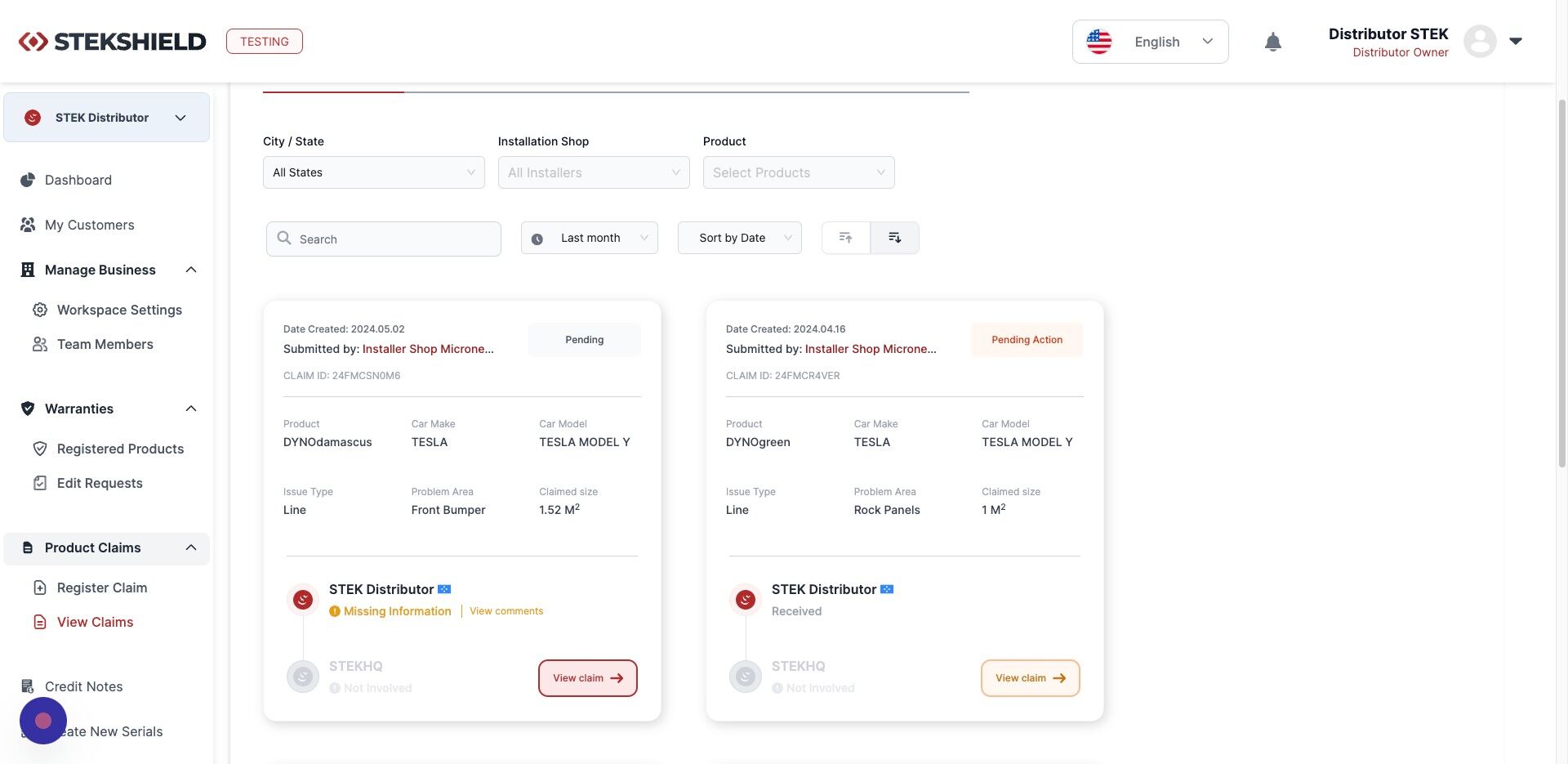The width and height of the screenshot is (1568, 764).
Task: Open My Customers page
Action: [x=90, y=225]
